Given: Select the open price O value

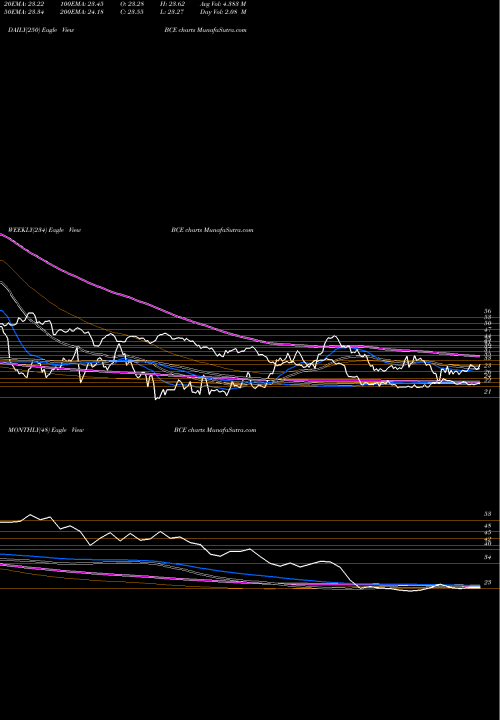Looking at the screenshot, I should 132,4.
